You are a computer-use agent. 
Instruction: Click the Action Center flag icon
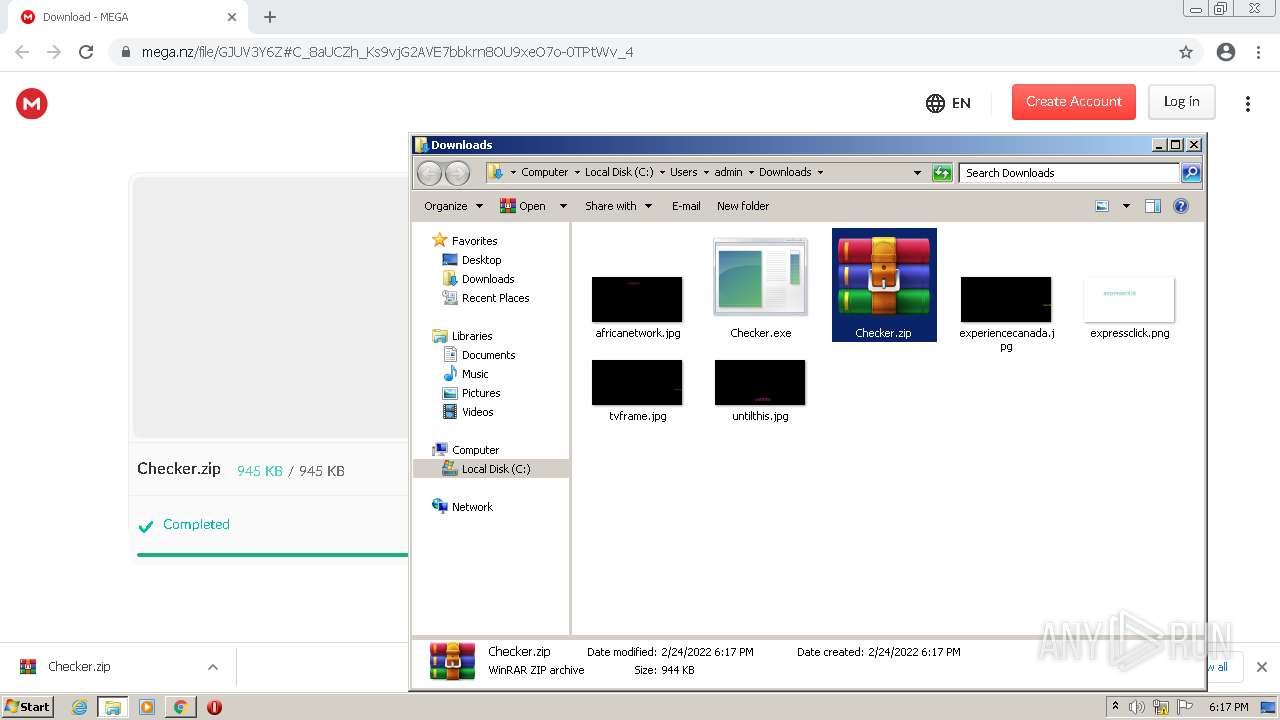click(1185, 707)
